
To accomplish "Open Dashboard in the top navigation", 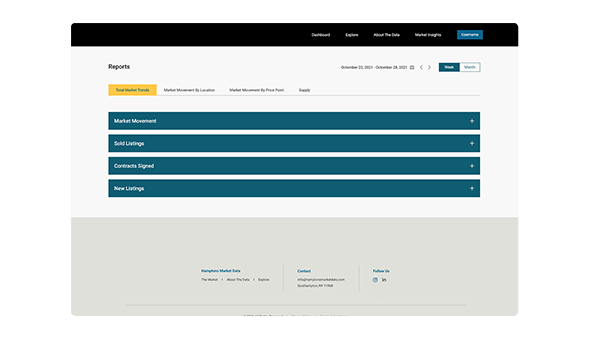I will [321, 35].
